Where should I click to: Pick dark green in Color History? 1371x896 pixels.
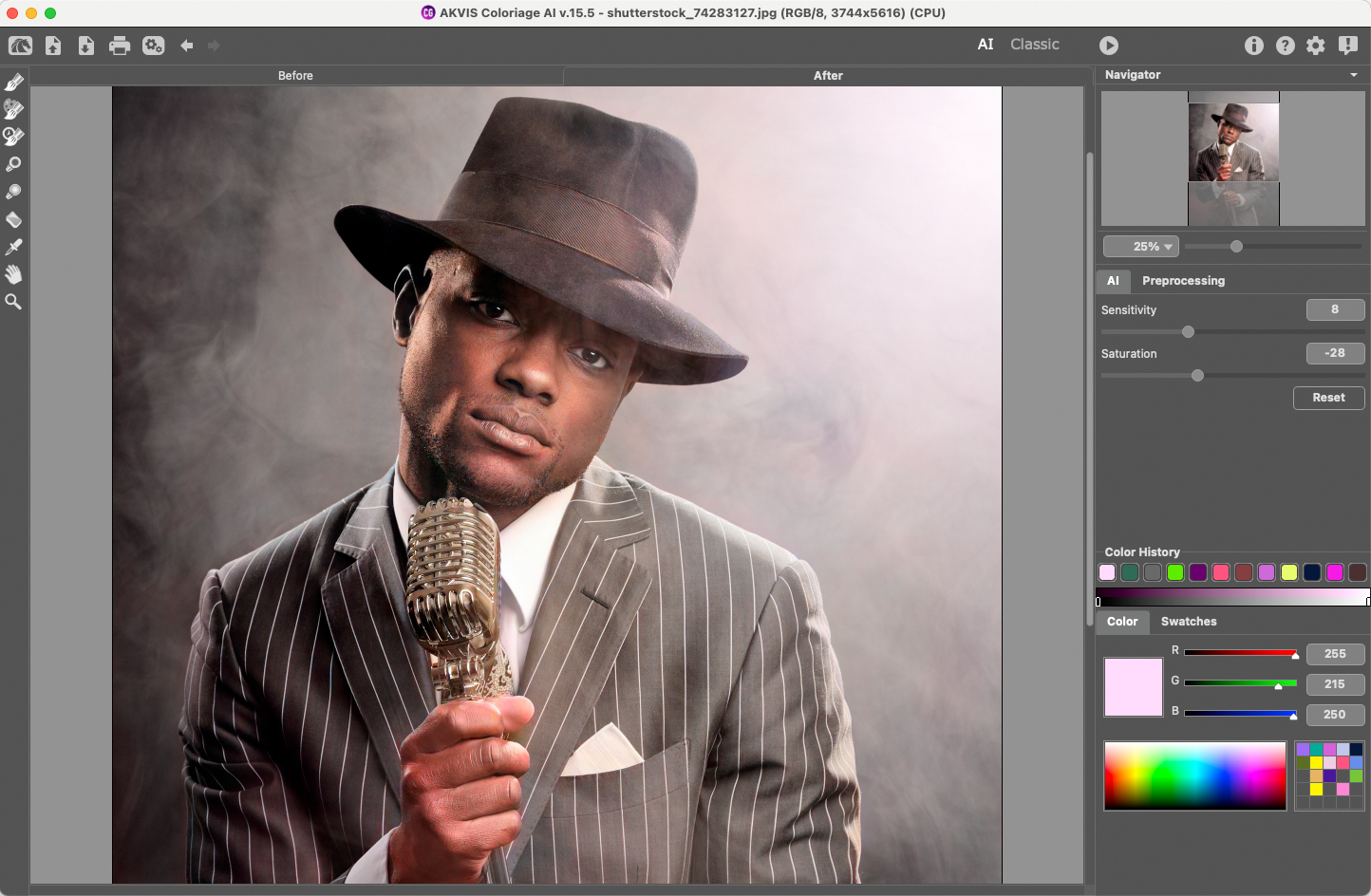[1130, 572]
